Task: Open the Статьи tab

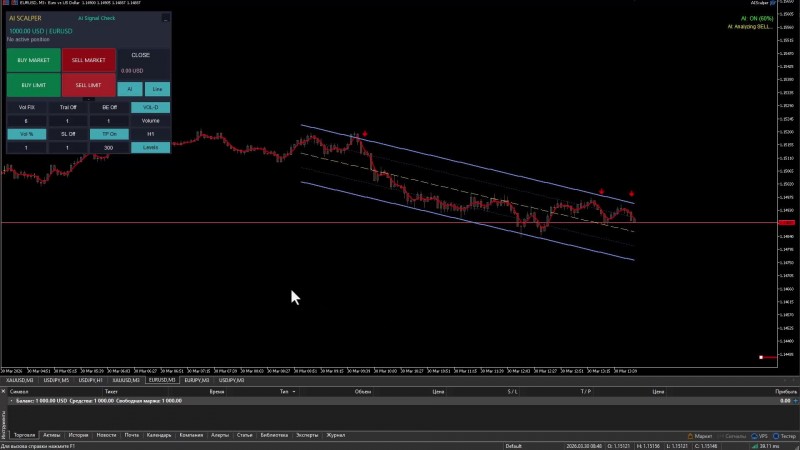Action: click(x=244, y=436)
